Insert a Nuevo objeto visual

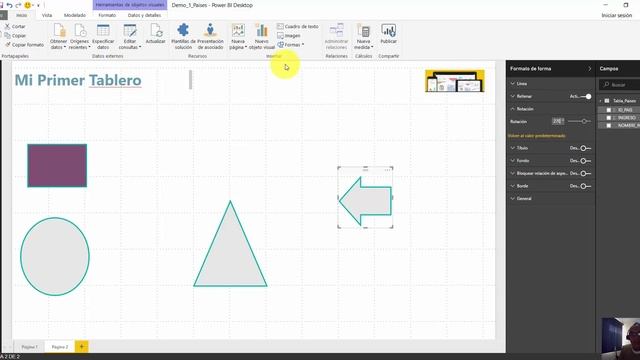tap(262, 36)
